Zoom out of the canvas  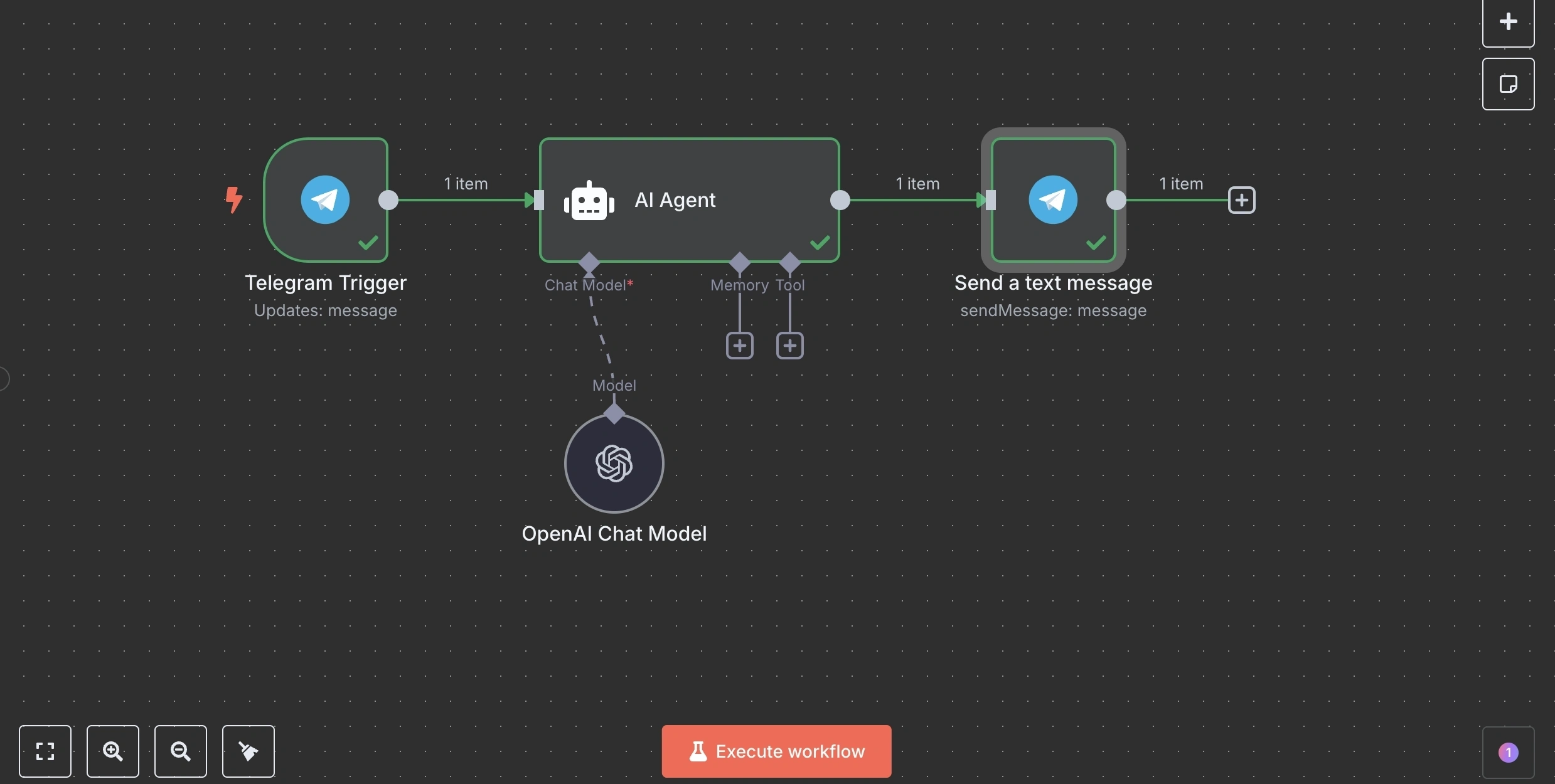180,751
